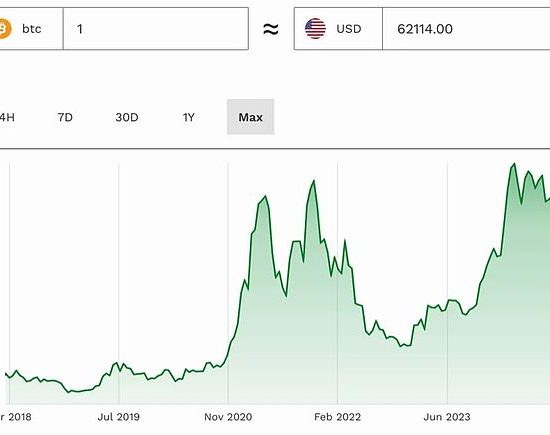Click the Jul 2019 axis label
Screen dimensions: 550x435
point(119,417)
